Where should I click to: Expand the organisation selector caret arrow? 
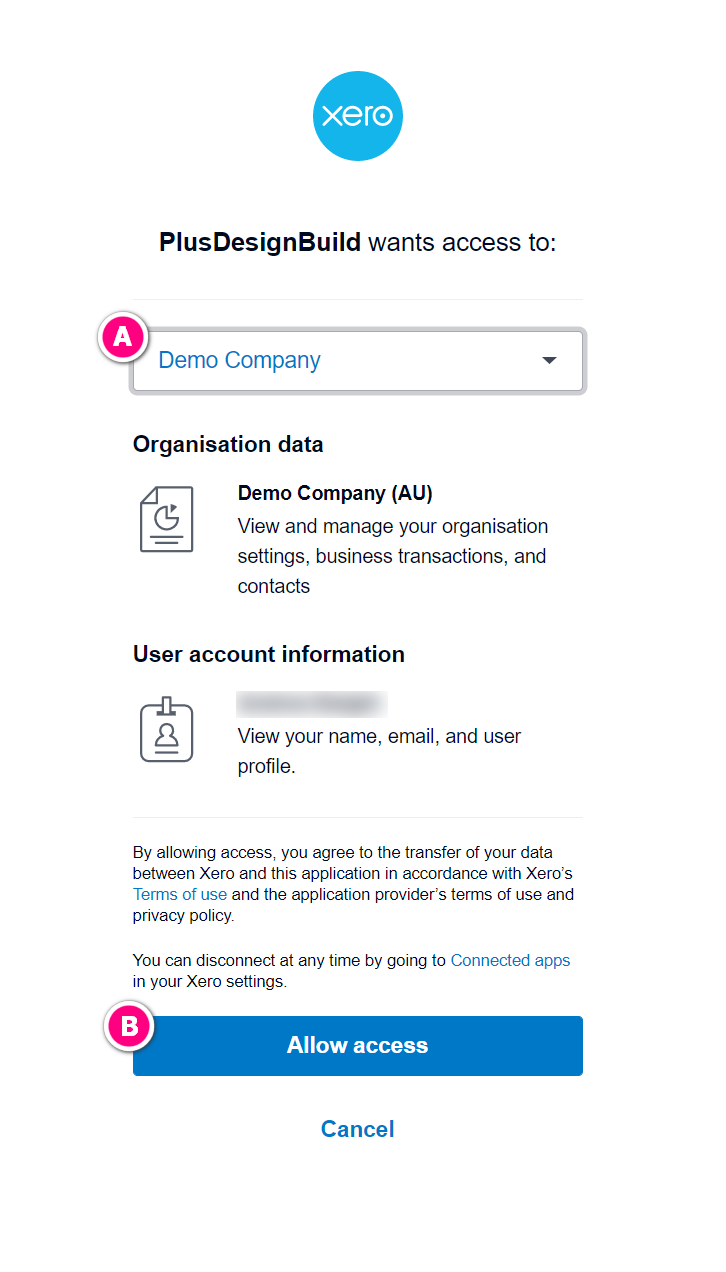(x=549, y=360)
